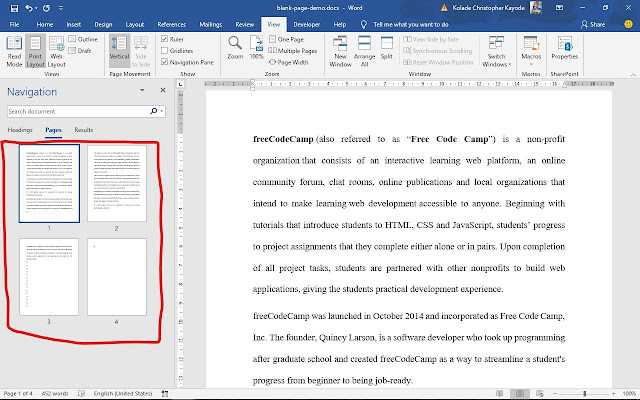Open the References tab
Viewport: 640px width, 400px height.
point(172,24)
